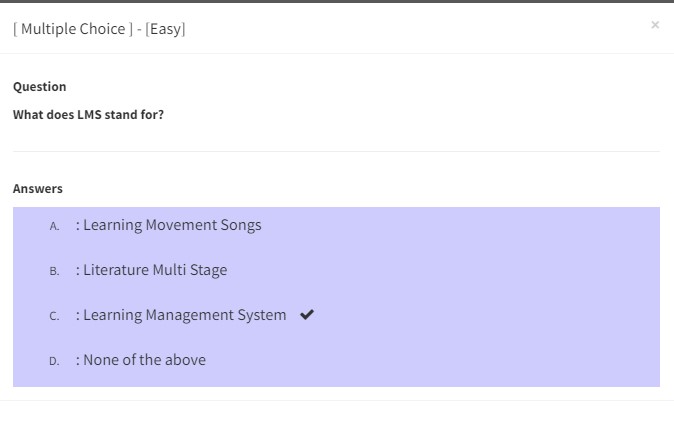Choose the "Literature Multi Stage" answer

[x=155, y=270]
